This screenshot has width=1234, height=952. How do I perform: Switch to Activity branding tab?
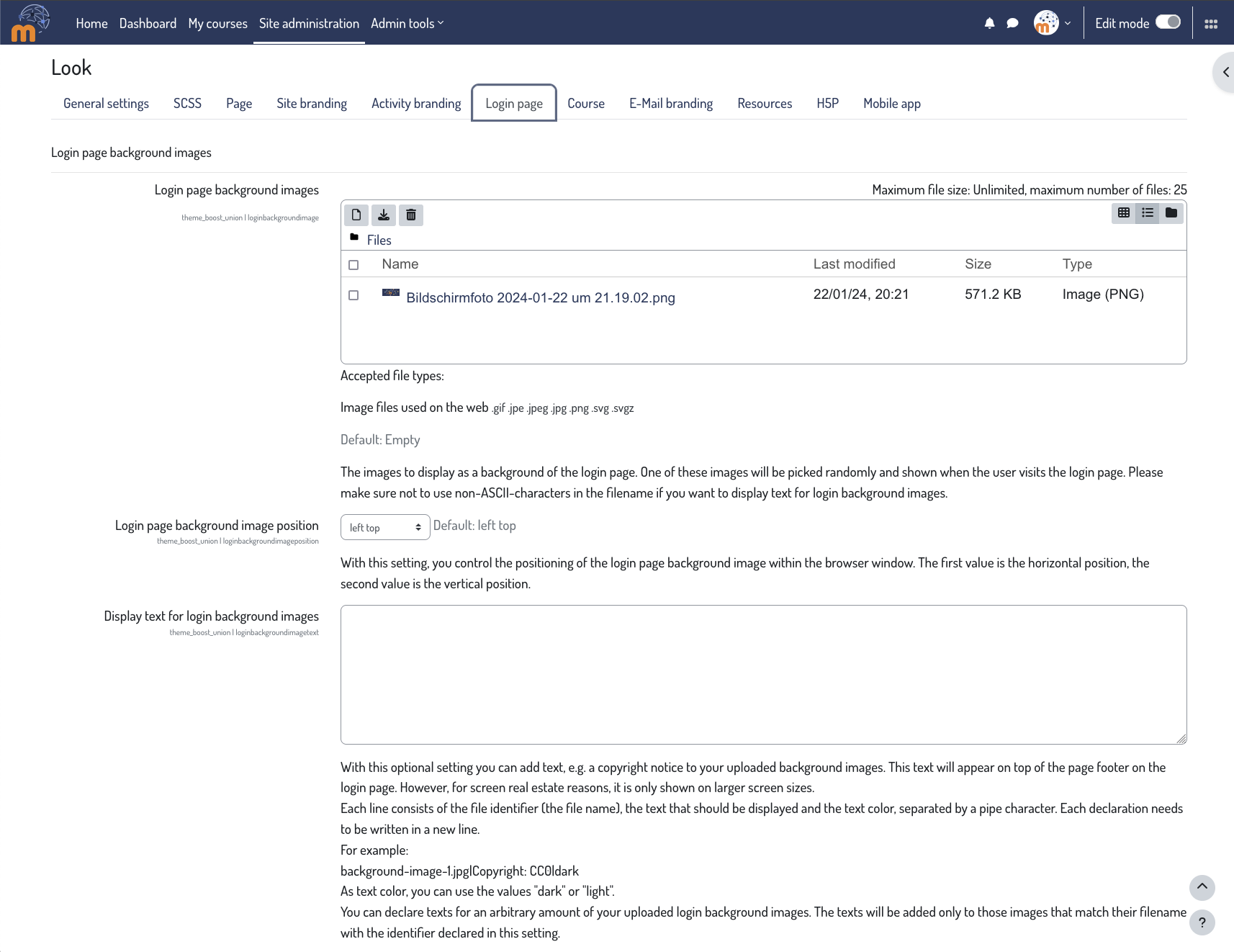point(416,103)
